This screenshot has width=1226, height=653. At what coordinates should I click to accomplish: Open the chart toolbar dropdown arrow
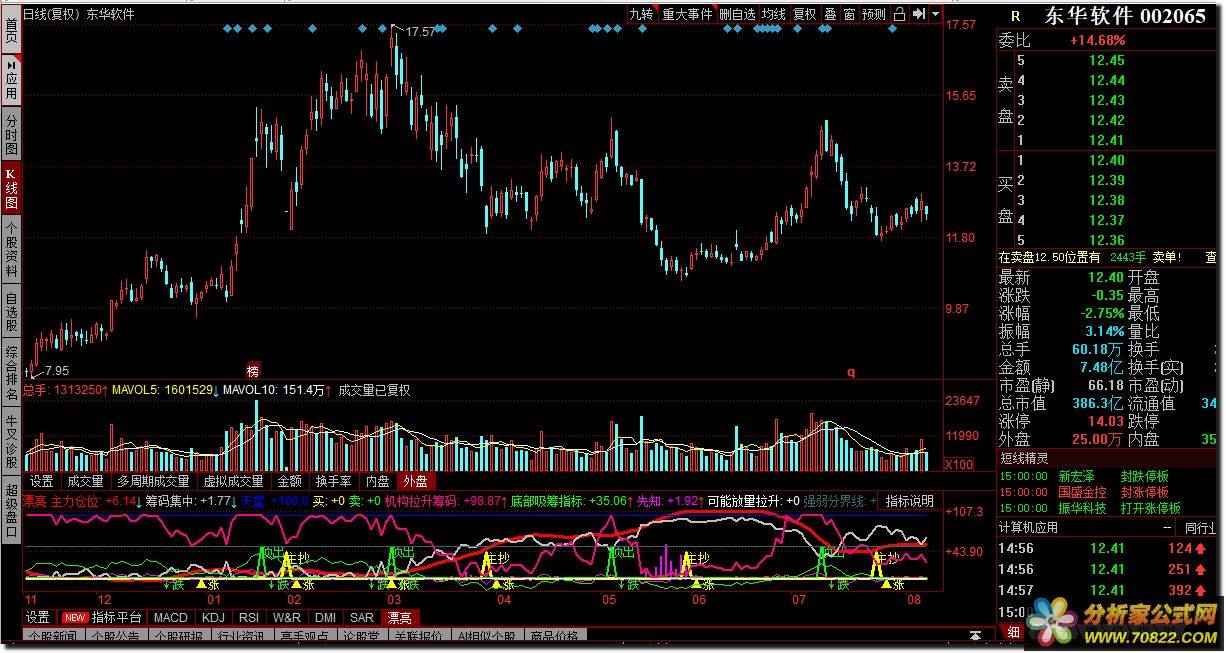click(935, 14)
